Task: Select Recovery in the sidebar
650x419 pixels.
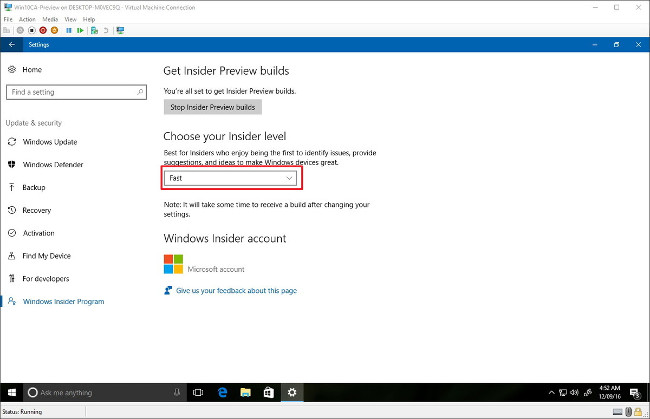Action: click(x=36, y=210)
